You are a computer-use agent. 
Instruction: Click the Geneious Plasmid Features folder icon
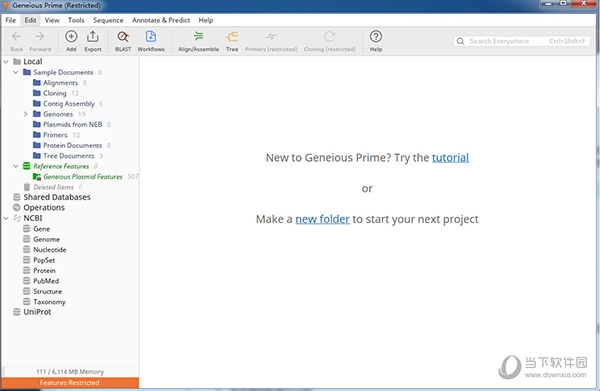[37, 176]
